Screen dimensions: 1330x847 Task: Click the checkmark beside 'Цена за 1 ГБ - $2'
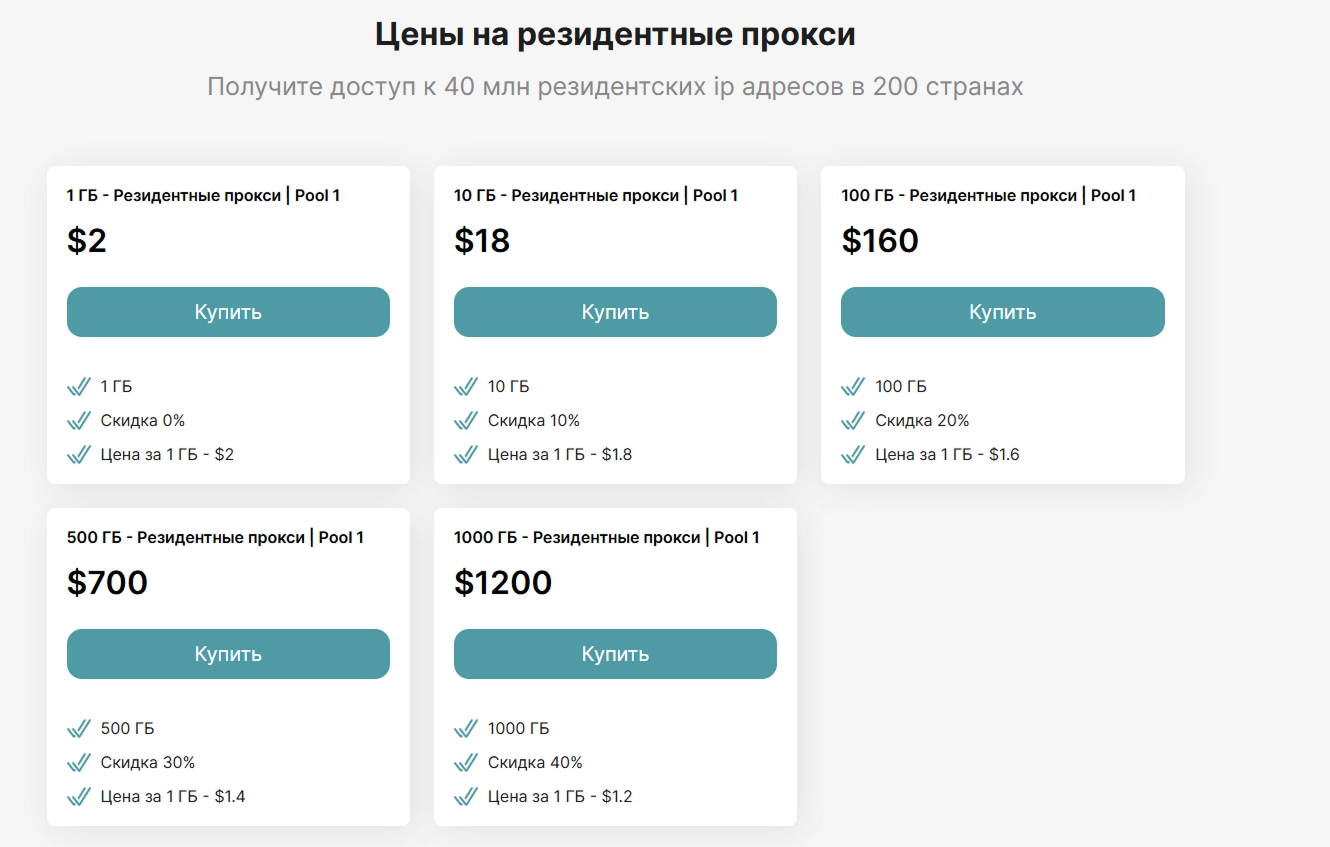point(79,454)
